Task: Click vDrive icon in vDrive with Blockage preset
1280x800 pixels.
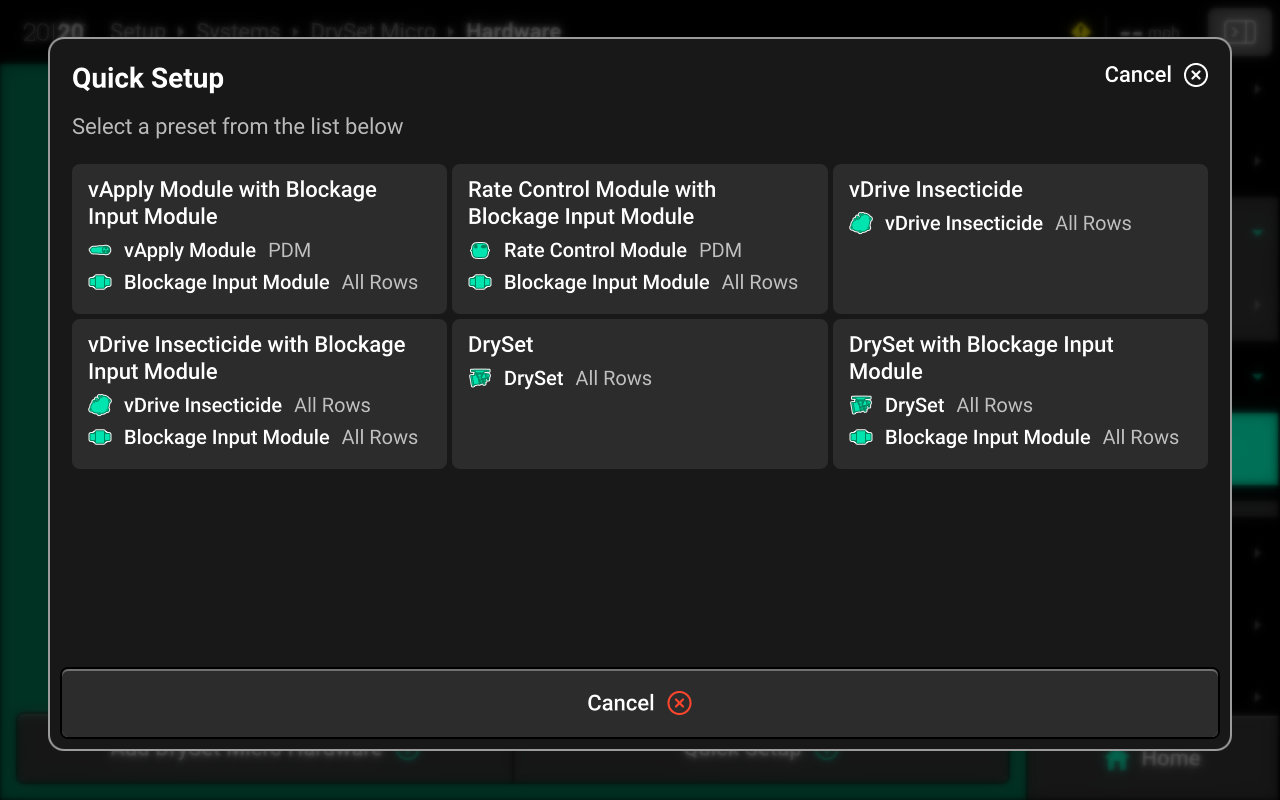Action: click(x=100, y=405)
